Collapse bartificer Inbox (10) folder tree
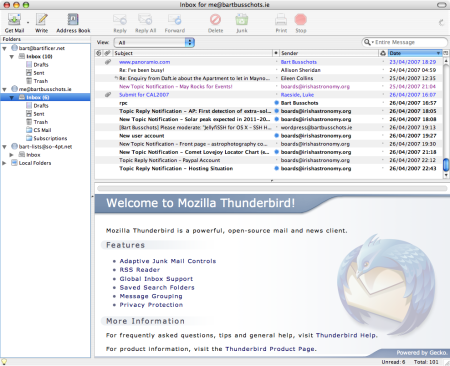Image resolution: width=450 pixels, height=366 pixels. pos(12,57)
